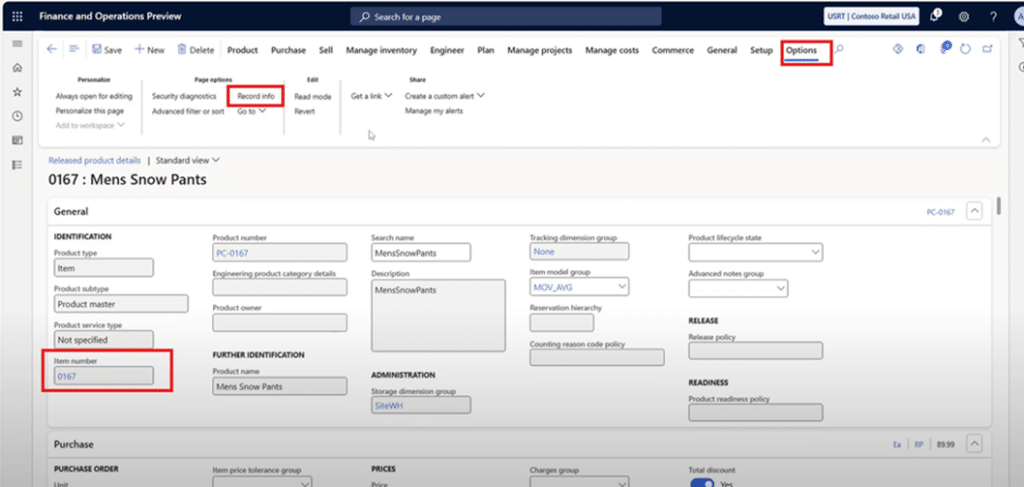Image resolution: width=1024 pixels, height=487 pixels.
Task: Click the back arrow in the action bar
Action: [52, 50]
